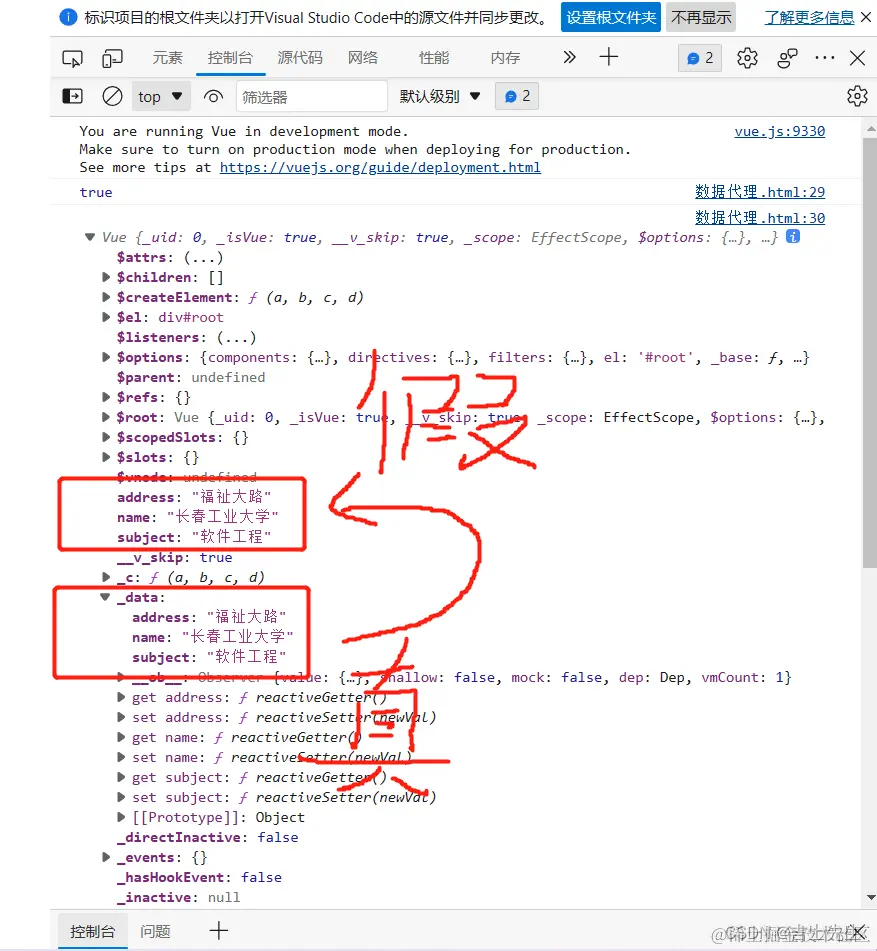Viewport: 877px width, 951px height.
Task: Click the 设置根文件夹 button
Action: click(610, 17)
